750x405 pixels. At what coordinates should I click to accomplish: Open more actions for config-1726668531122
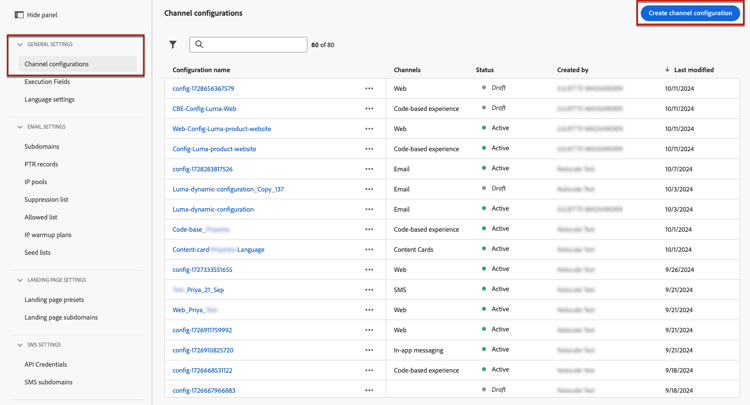pyautogui.click(x=369, y=370)
